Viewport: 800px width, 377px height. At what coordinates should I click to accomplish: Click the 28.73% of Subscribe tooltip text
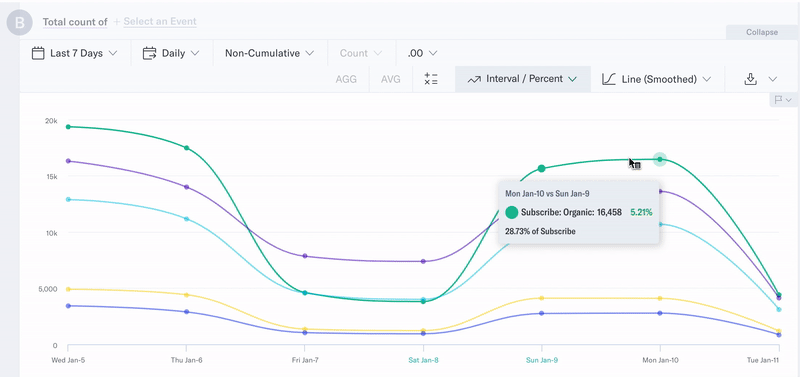(x=540, y=231)
